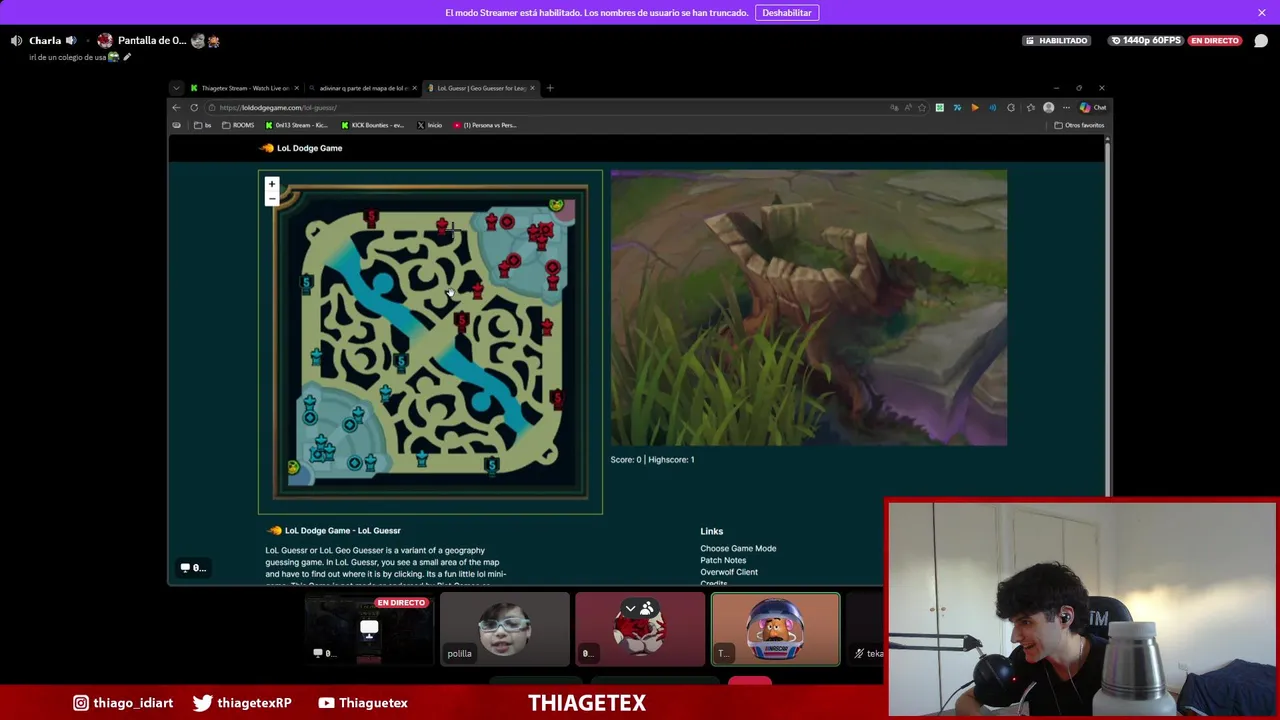
Task: Click the map screenshot preview image
Action: pyautogui.click(x=809, y=307)
